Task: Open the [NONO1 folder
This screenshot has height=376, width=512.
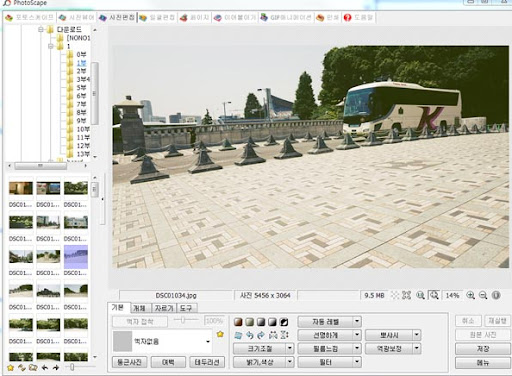Action: (78, 38)
